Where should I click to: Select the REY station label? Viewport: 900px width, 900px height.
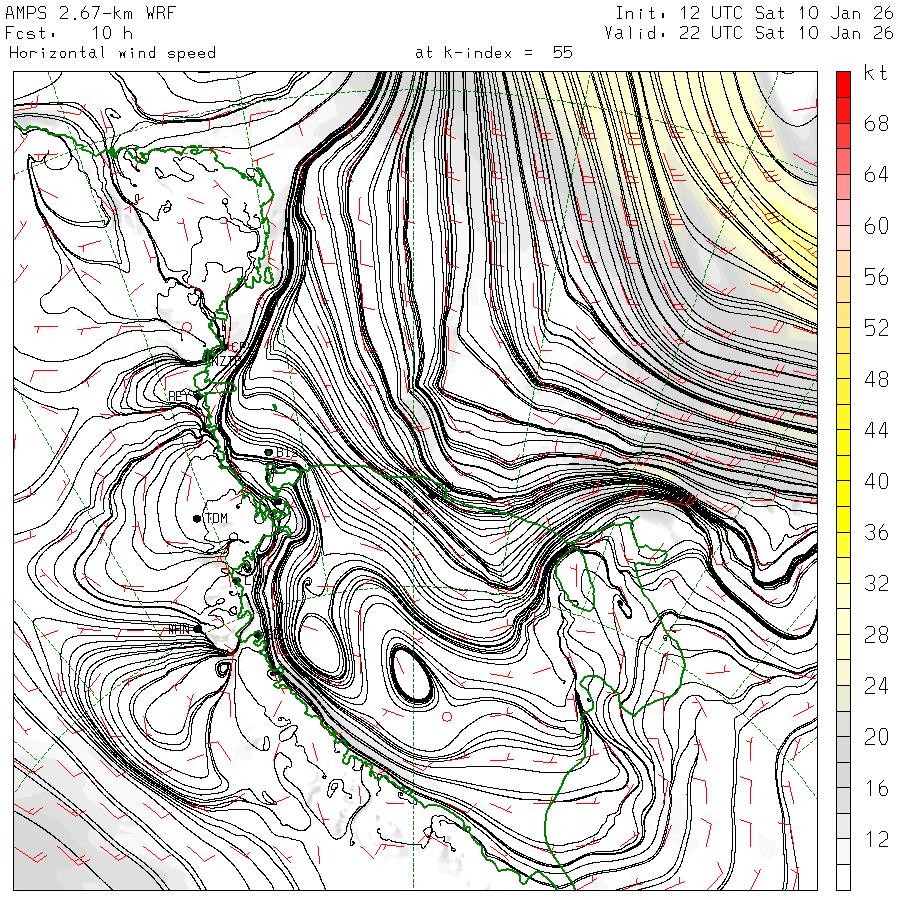[180, 396]
